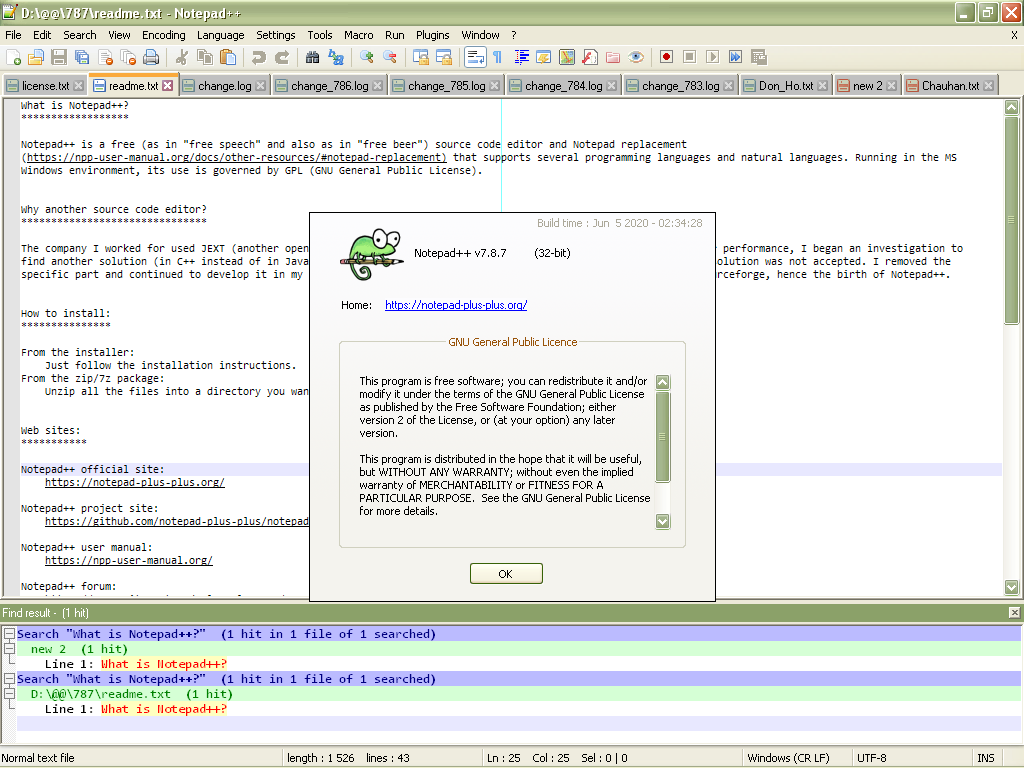Switch to the change_786.log tab
The image size is (1024, 768).
(x=329, y=86)
